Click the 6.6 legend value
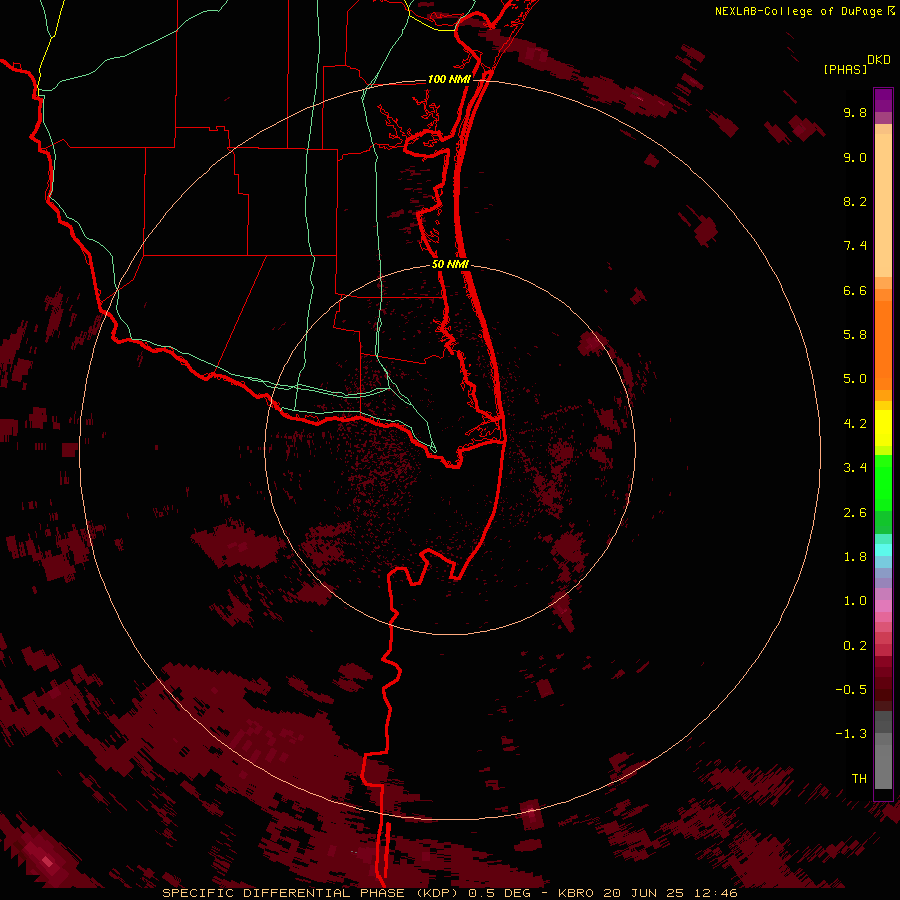 (855, 290)
